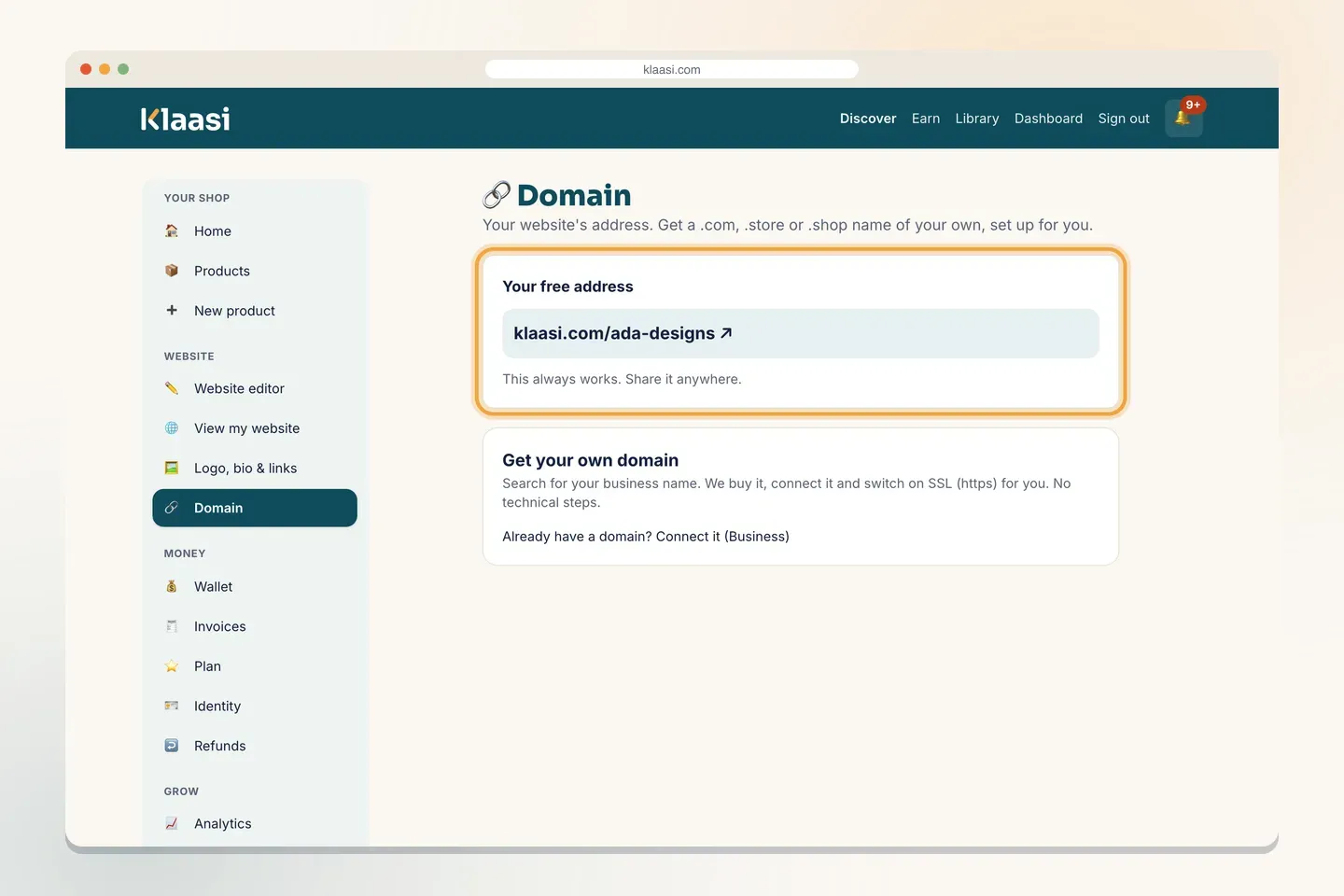Select Home in the sidebar

pyautogui.click(x=255, y=231)
